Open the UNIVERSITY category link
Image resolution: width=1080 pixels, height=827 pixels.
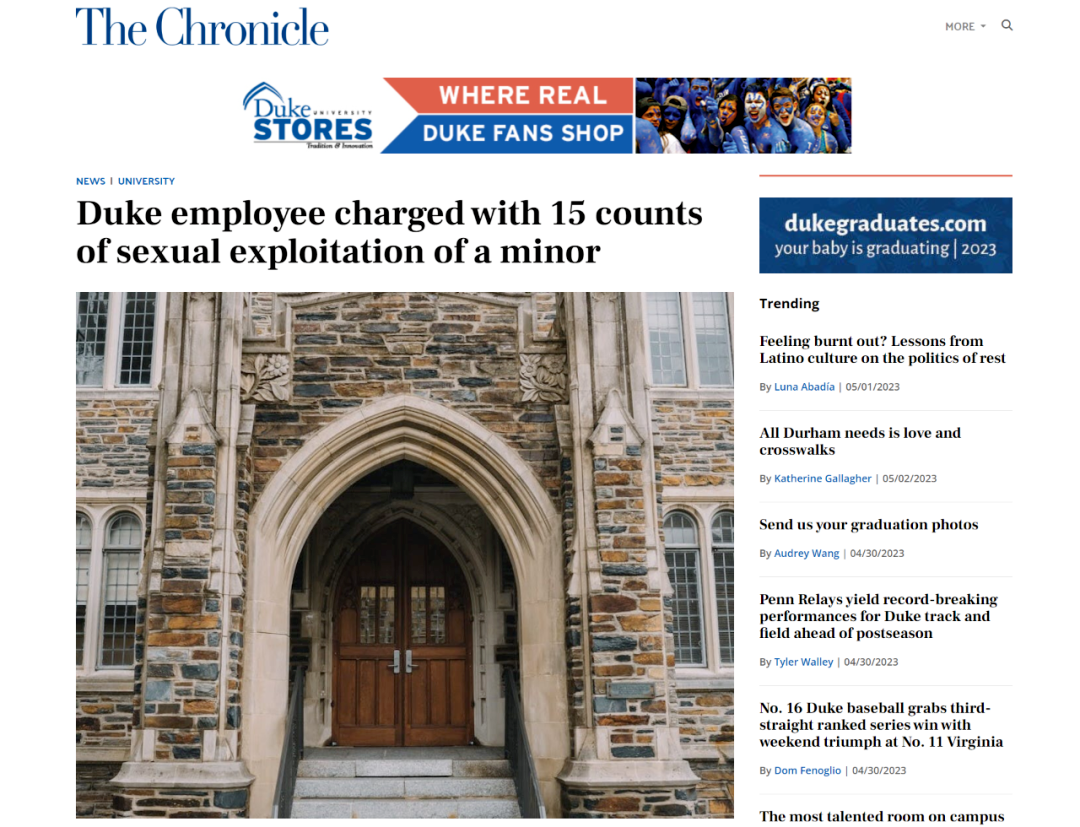(146, 181)
